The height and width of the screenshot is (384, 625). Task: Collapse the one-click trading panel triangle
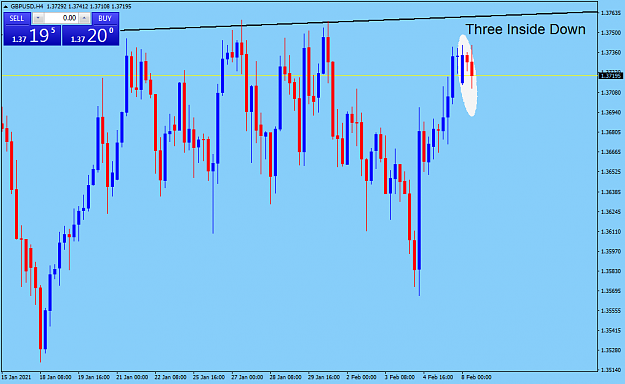point(6,7)
